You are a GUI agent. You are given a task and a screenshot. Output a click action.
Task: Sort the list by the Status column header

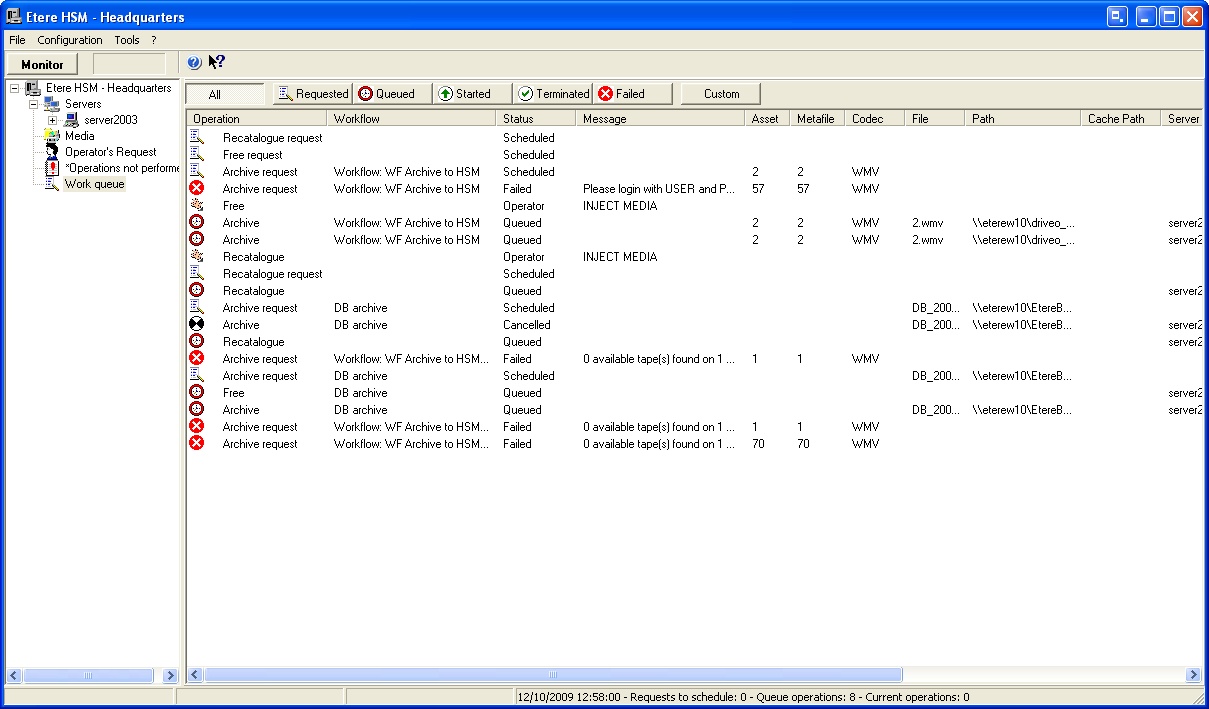coord(535,119)
